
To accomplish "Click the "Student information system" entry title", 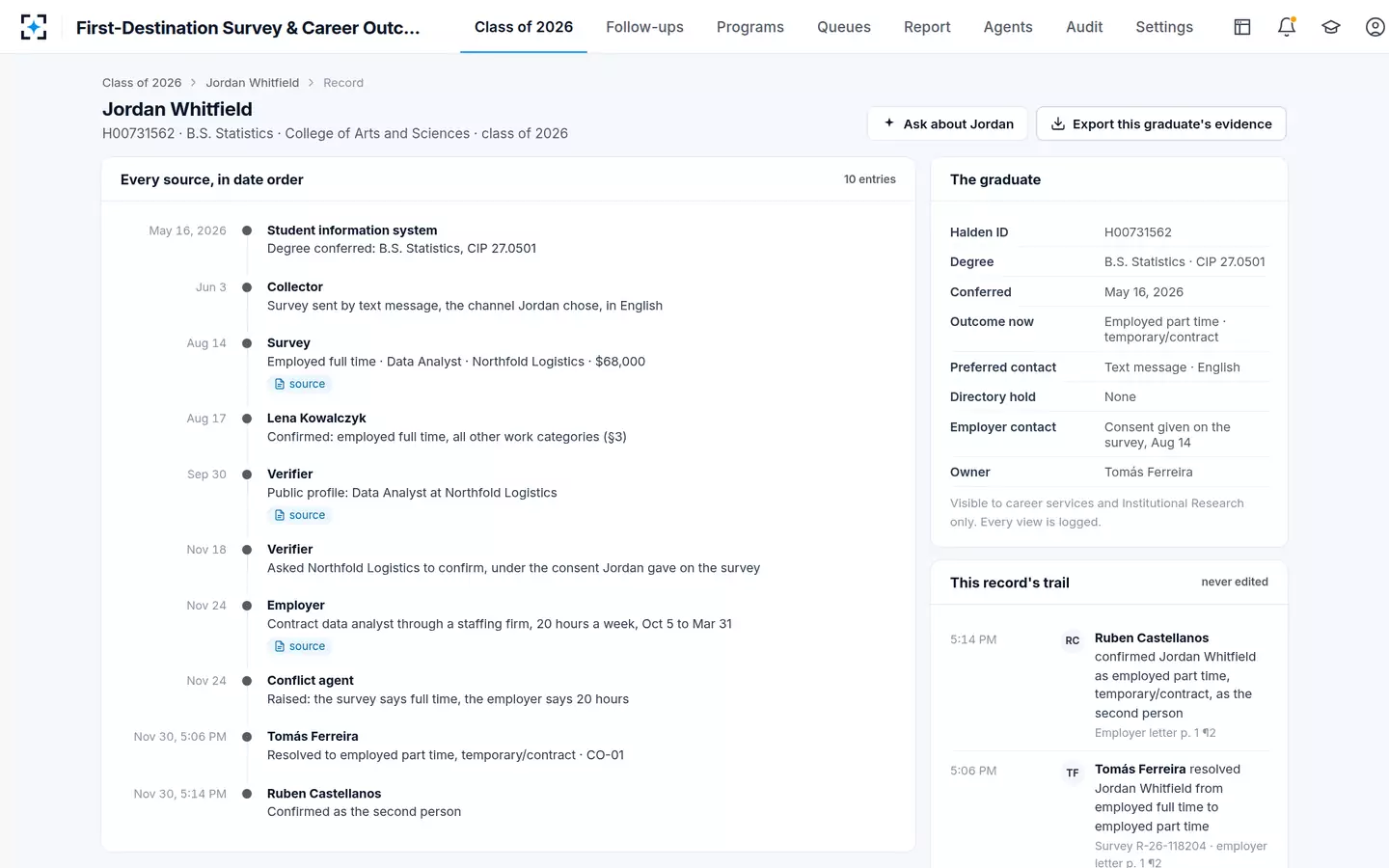I will click(x=352, y=231).
